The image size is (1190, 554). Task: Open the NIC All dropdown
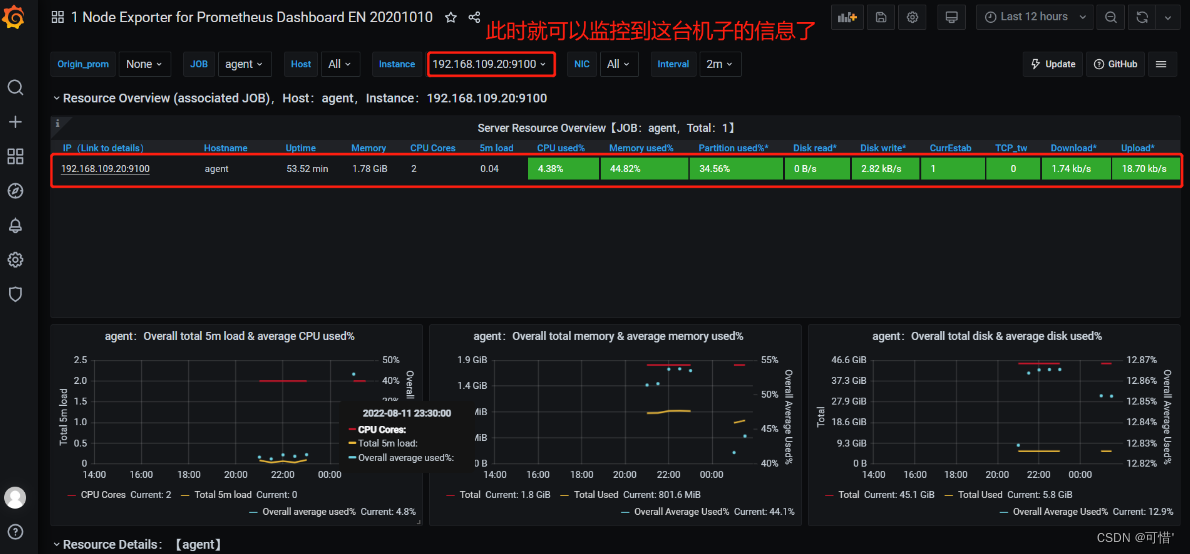[619, 65]
